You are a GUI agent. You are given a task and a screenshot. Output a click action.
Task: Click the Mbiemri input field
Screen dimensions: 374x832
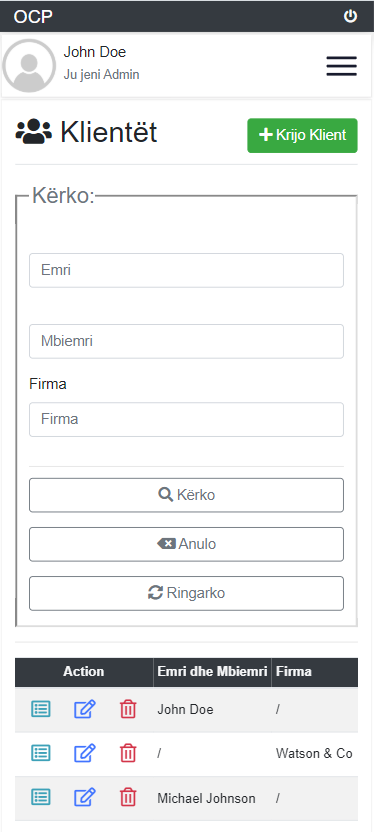click(186, 341)
